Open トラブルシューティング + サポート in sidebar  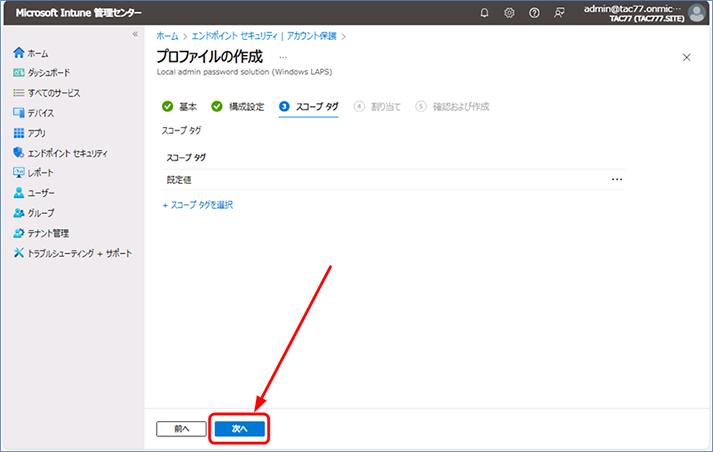coord(73,253)
